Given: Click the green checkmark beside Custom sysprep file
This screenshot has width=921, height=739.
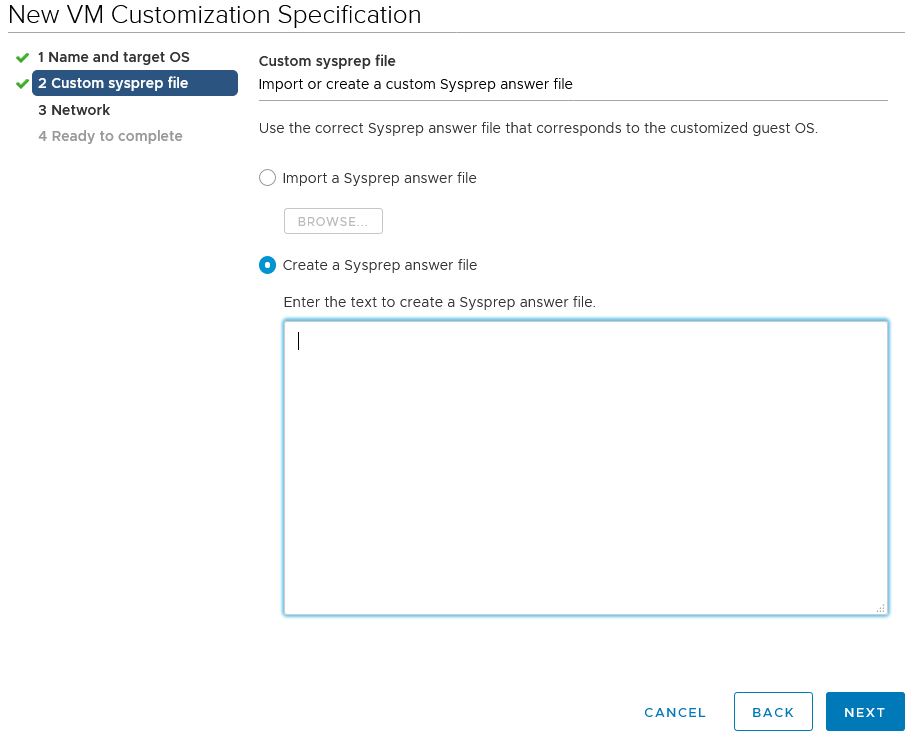Looking at the screenshot, I should coord(22,84).
